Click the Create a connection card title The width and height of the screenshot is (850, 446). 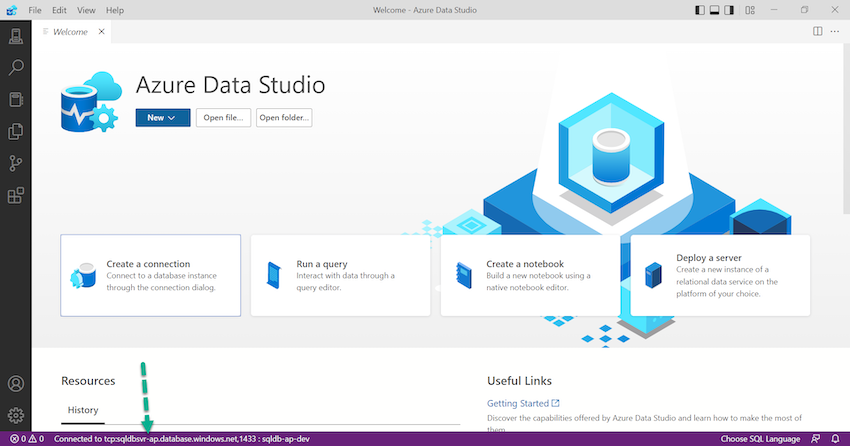point(148,264)
